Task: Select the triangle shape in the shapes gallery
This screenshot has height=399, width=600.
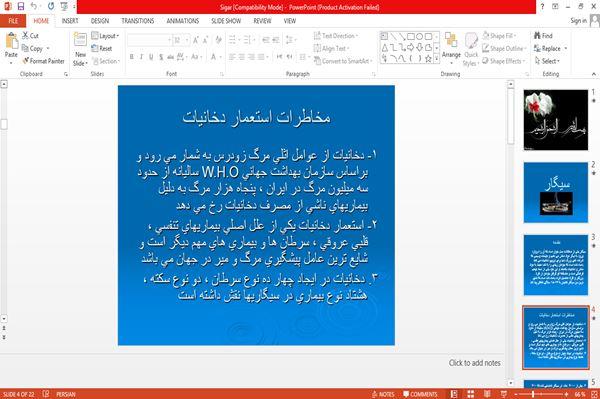Action: pyautogui.click(x=385, y=47)
